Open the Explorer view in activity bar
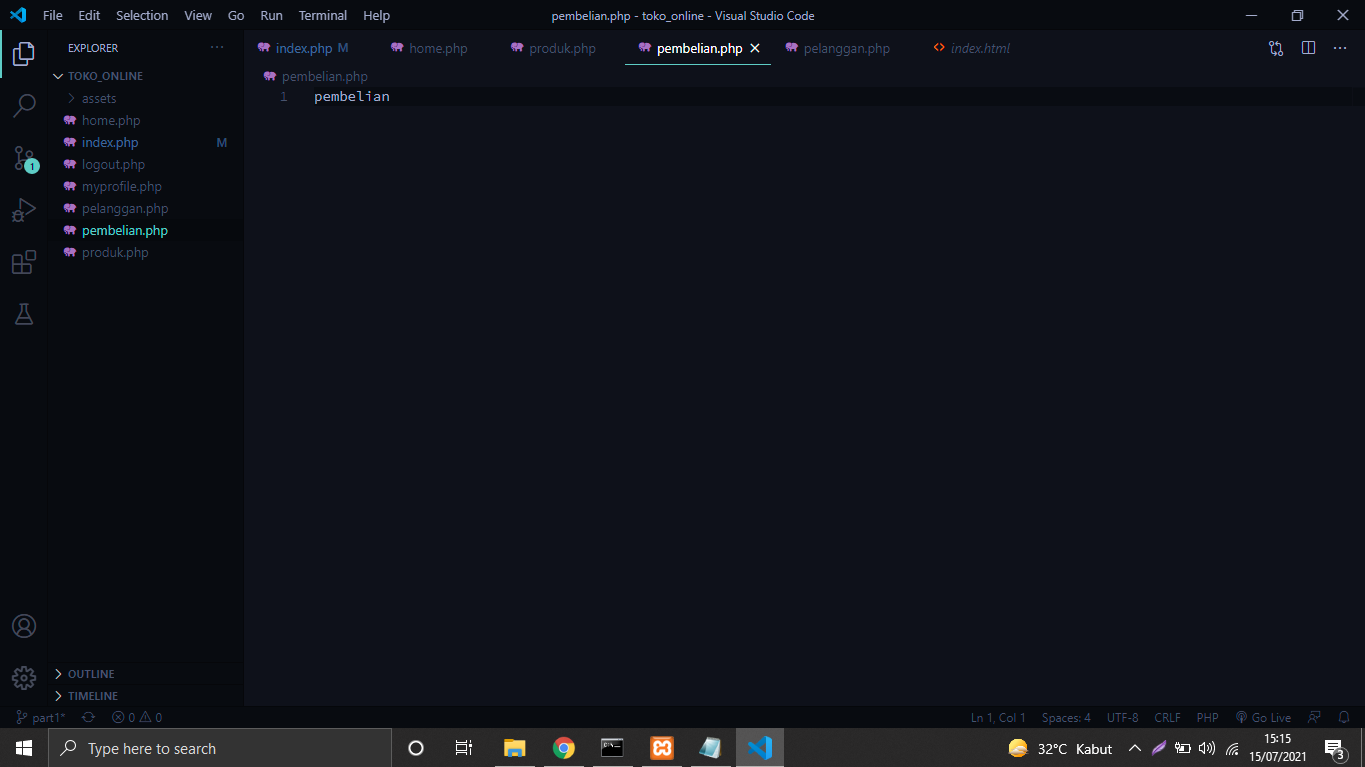The height and width of the screenshot is (767, 1365). (24, 54)
